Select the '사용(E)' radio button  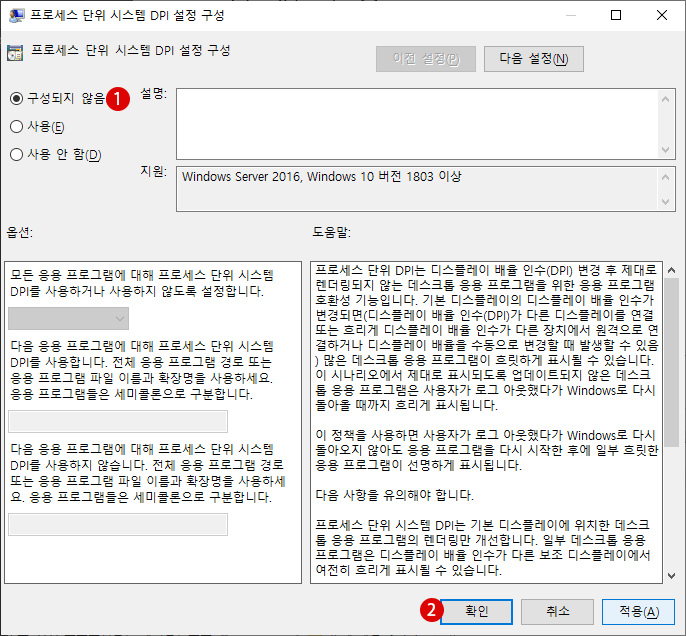[16, 126]
